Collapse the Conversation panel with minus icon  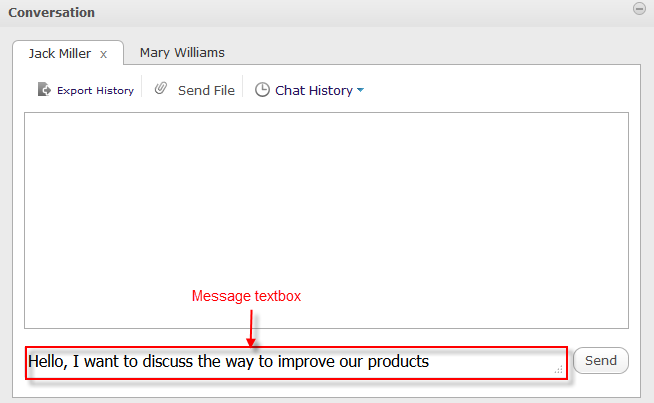point(639,8)
